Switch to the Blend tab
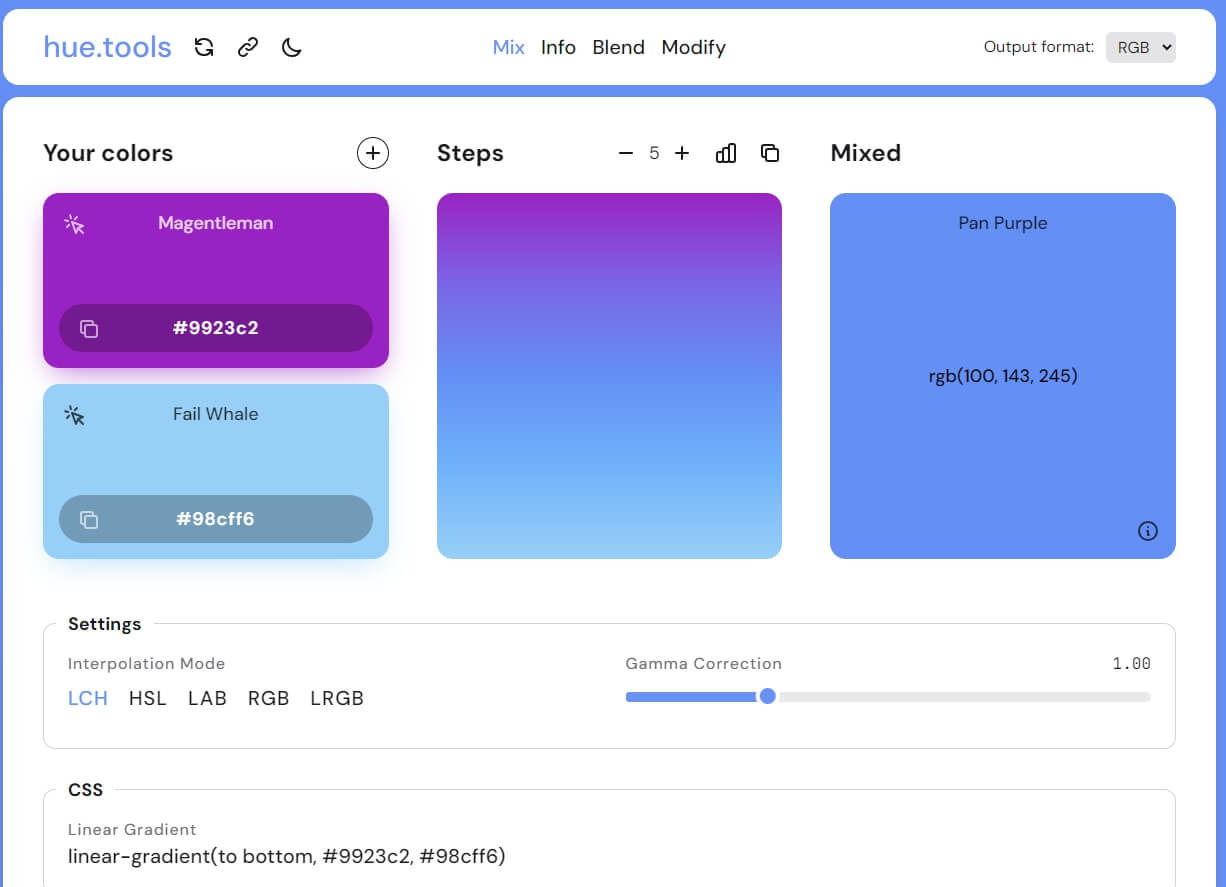 coord(618,47)
